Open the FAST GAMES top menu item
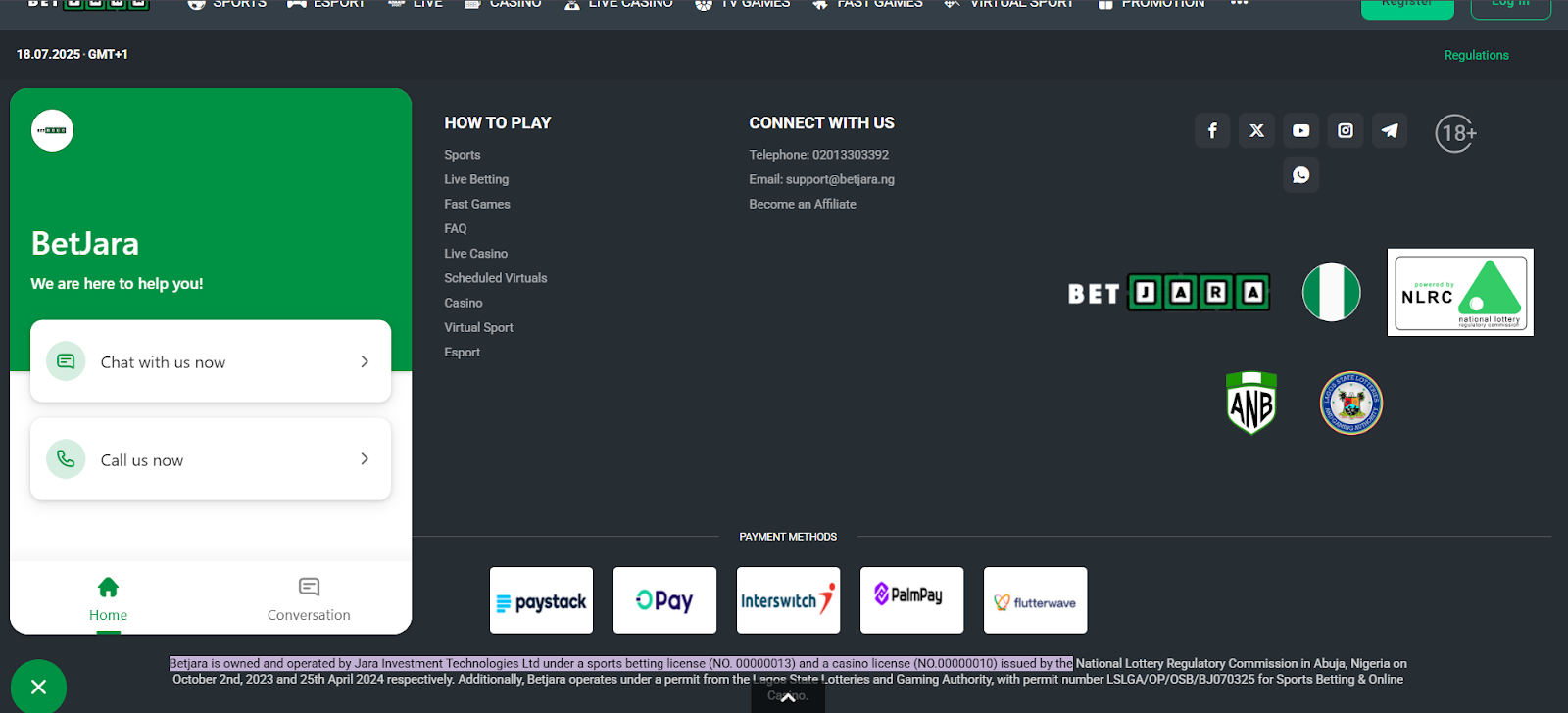This screenshot has height=713, width=1568. pos(867,4)
